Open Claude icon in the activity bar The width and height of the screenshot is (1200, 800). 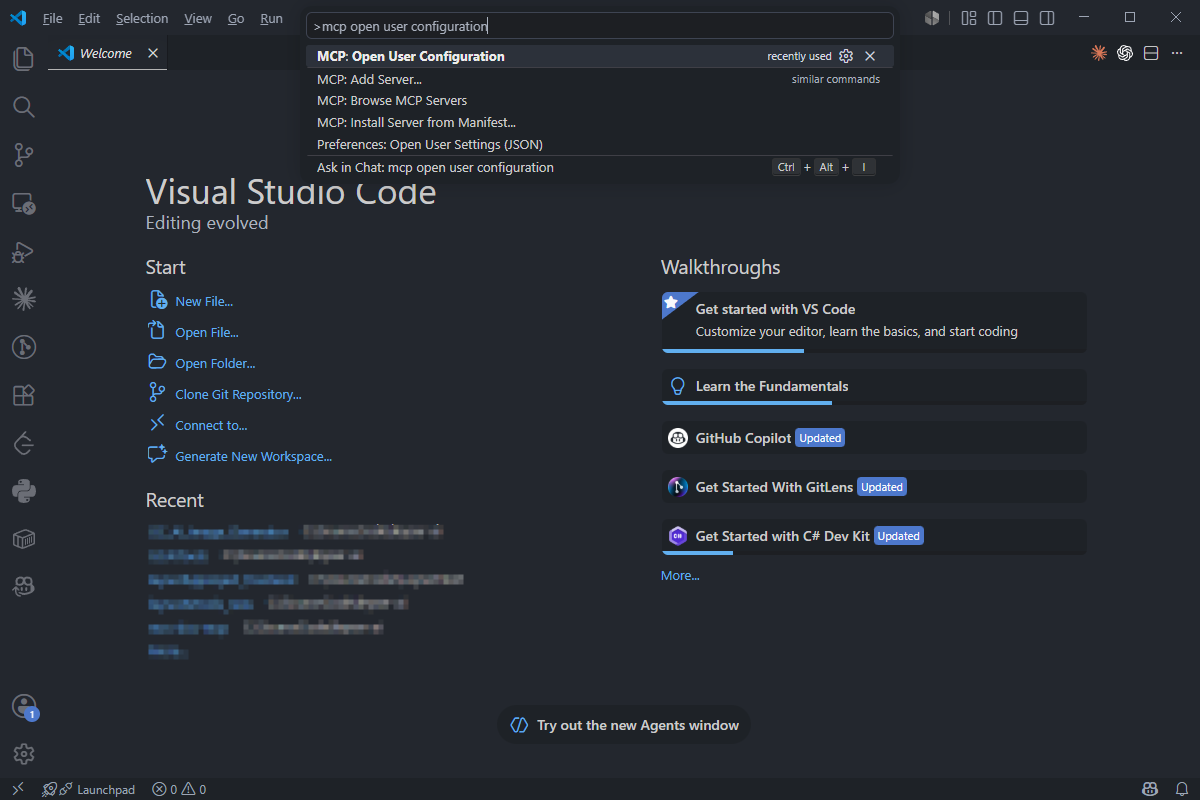click(x=23, y=298)
